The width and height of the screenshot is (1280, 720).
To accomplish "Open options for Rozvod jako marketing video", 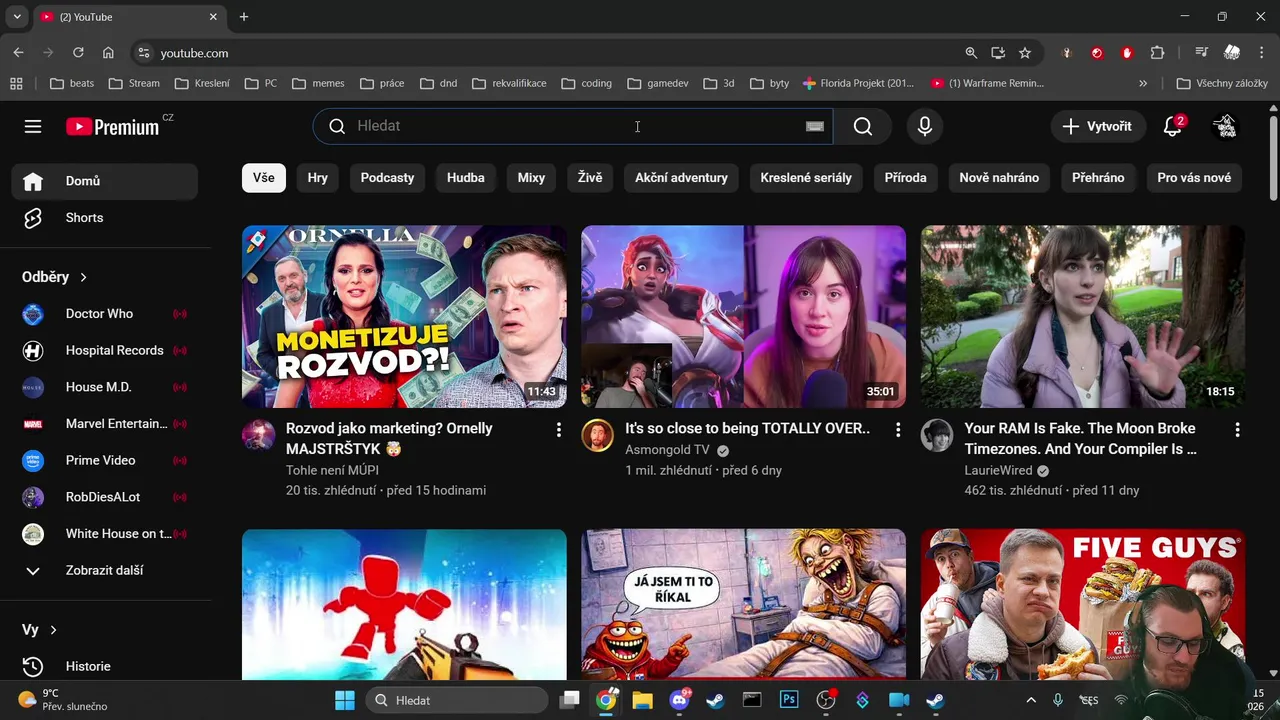I will click(558, 430).
